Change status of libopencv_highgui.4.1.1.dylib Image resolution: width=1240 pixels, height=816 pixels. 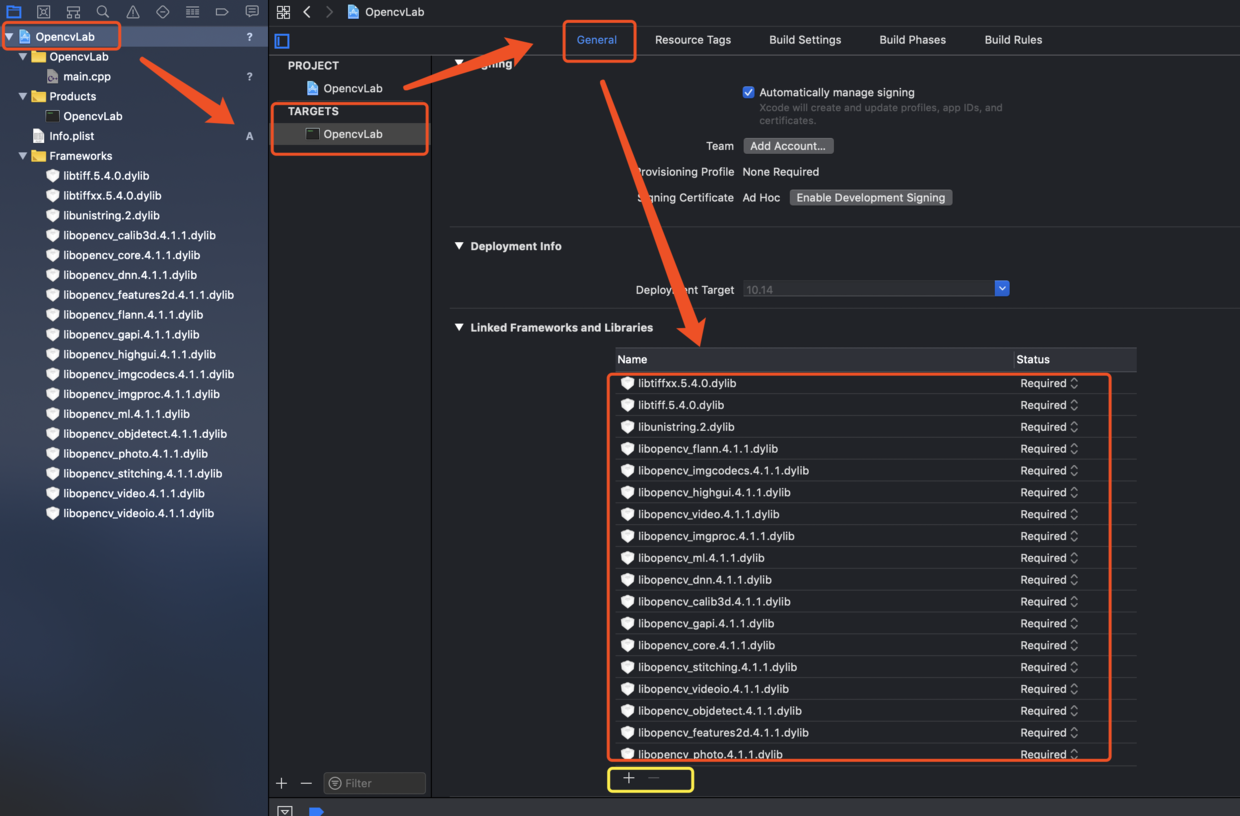click(1049, 492)
